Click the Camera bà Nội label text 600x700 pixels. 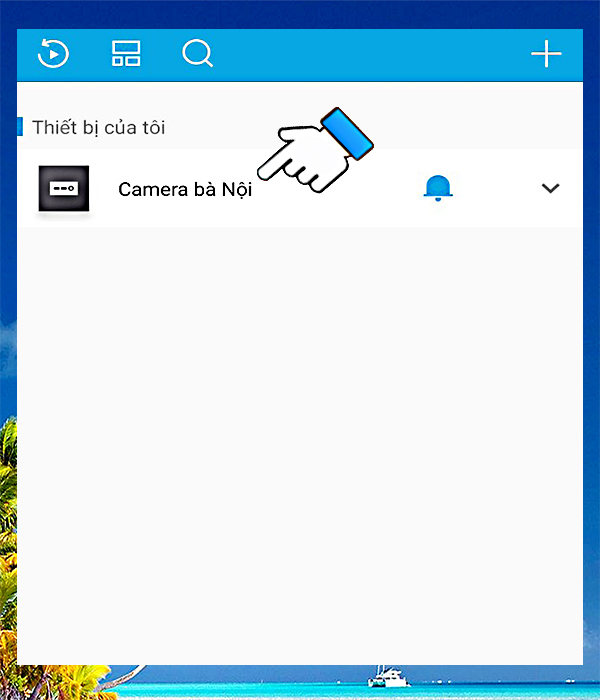click(185, 189)
